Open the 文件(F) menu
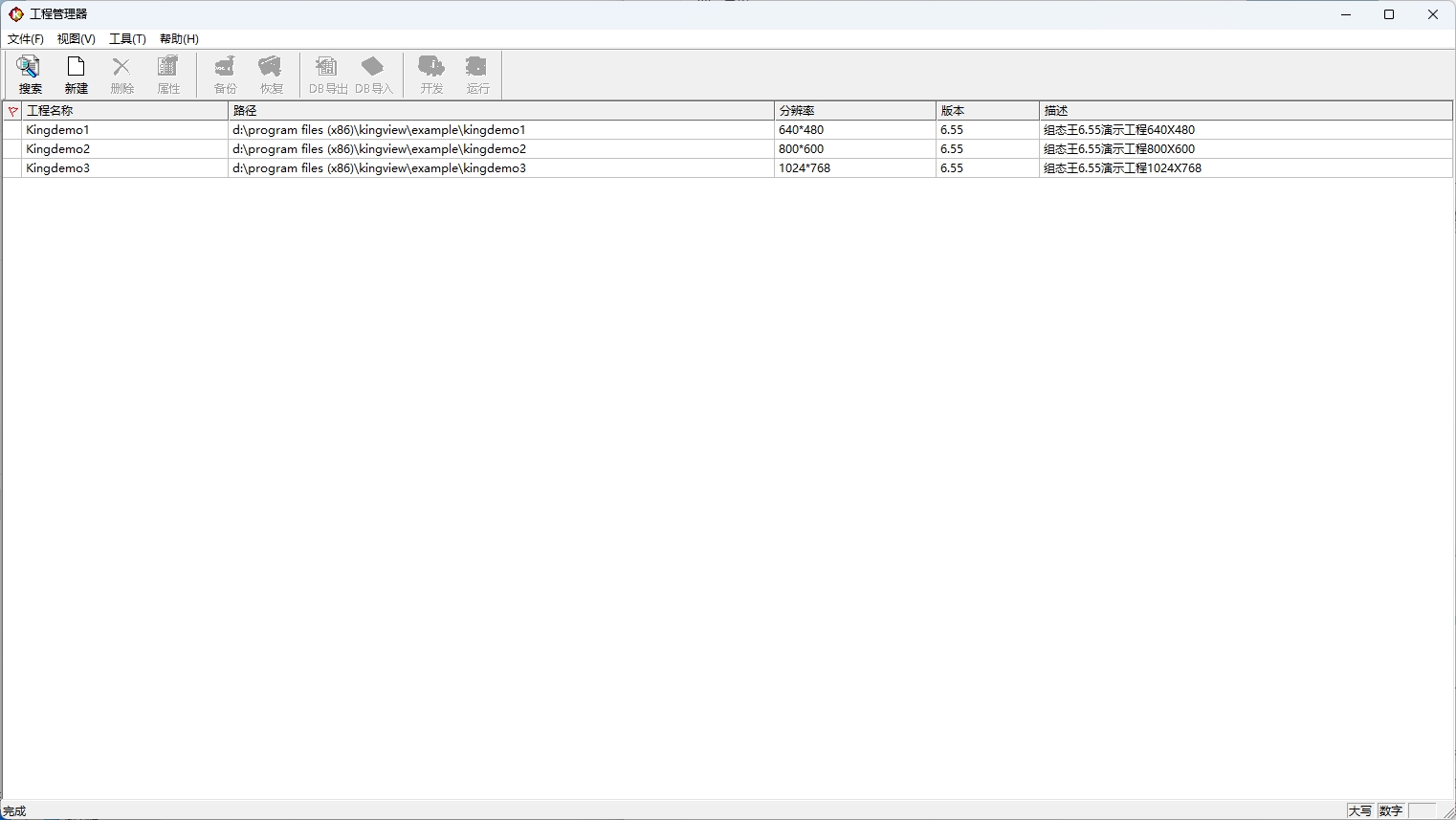This screenshot has width=1456, height=820. (26, 39)
